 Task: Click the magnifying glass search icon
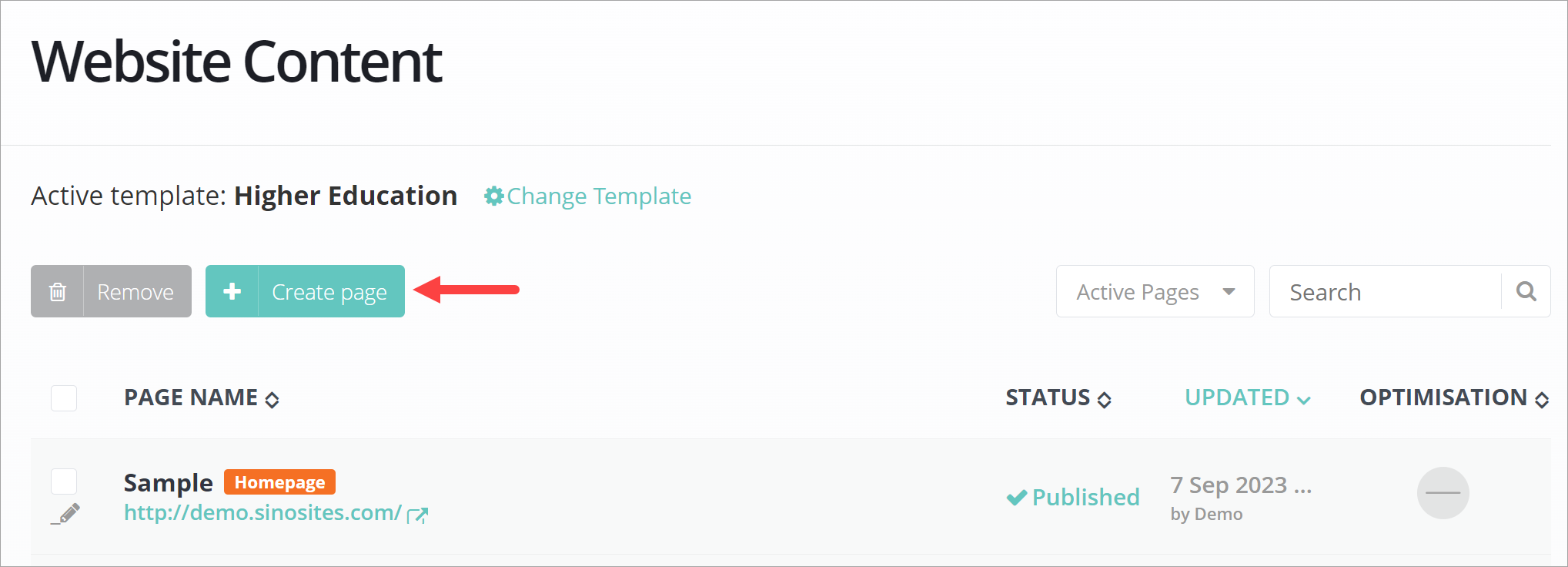click(1526, 291)
